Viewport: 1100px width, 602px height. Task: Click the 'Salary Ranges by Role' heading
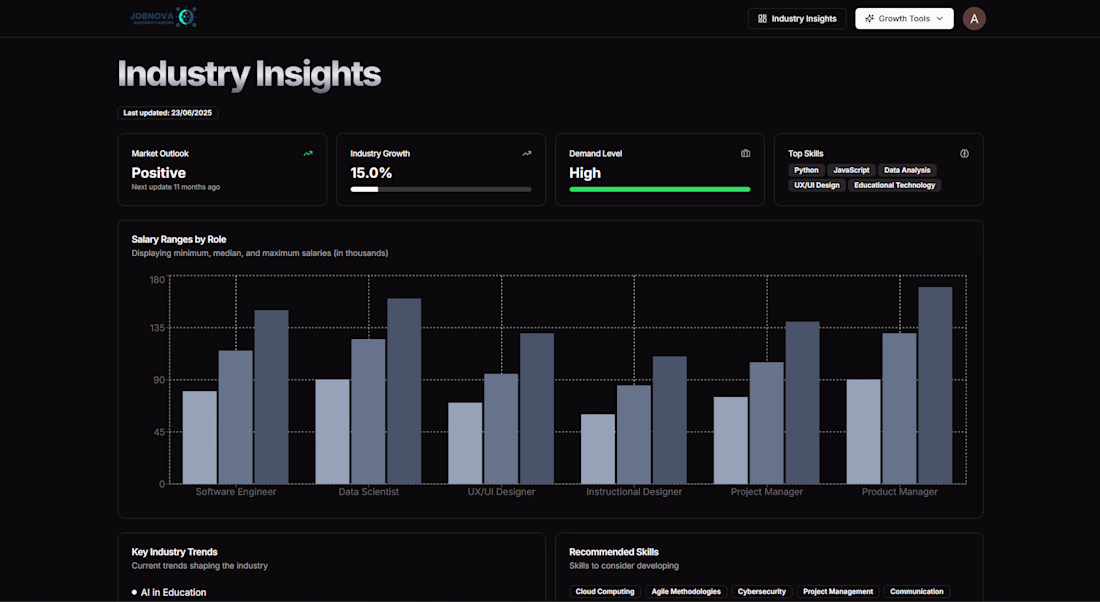pos(179,239)
